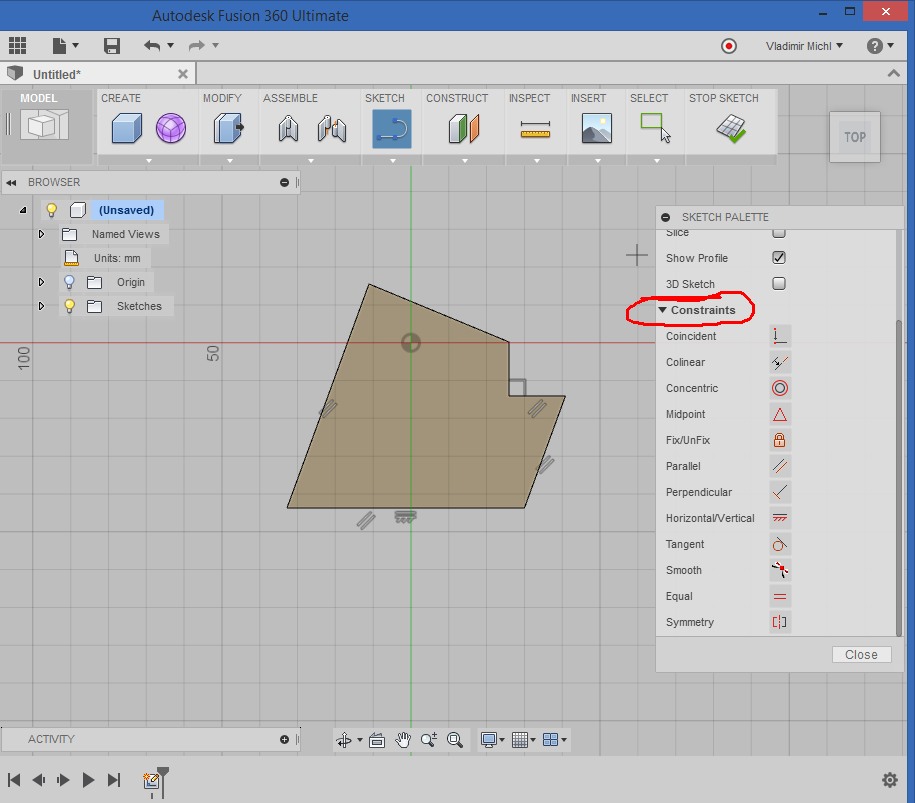Click the Create box icon
The width and height of the screenshot is (915, 803).
click(126, 128)
